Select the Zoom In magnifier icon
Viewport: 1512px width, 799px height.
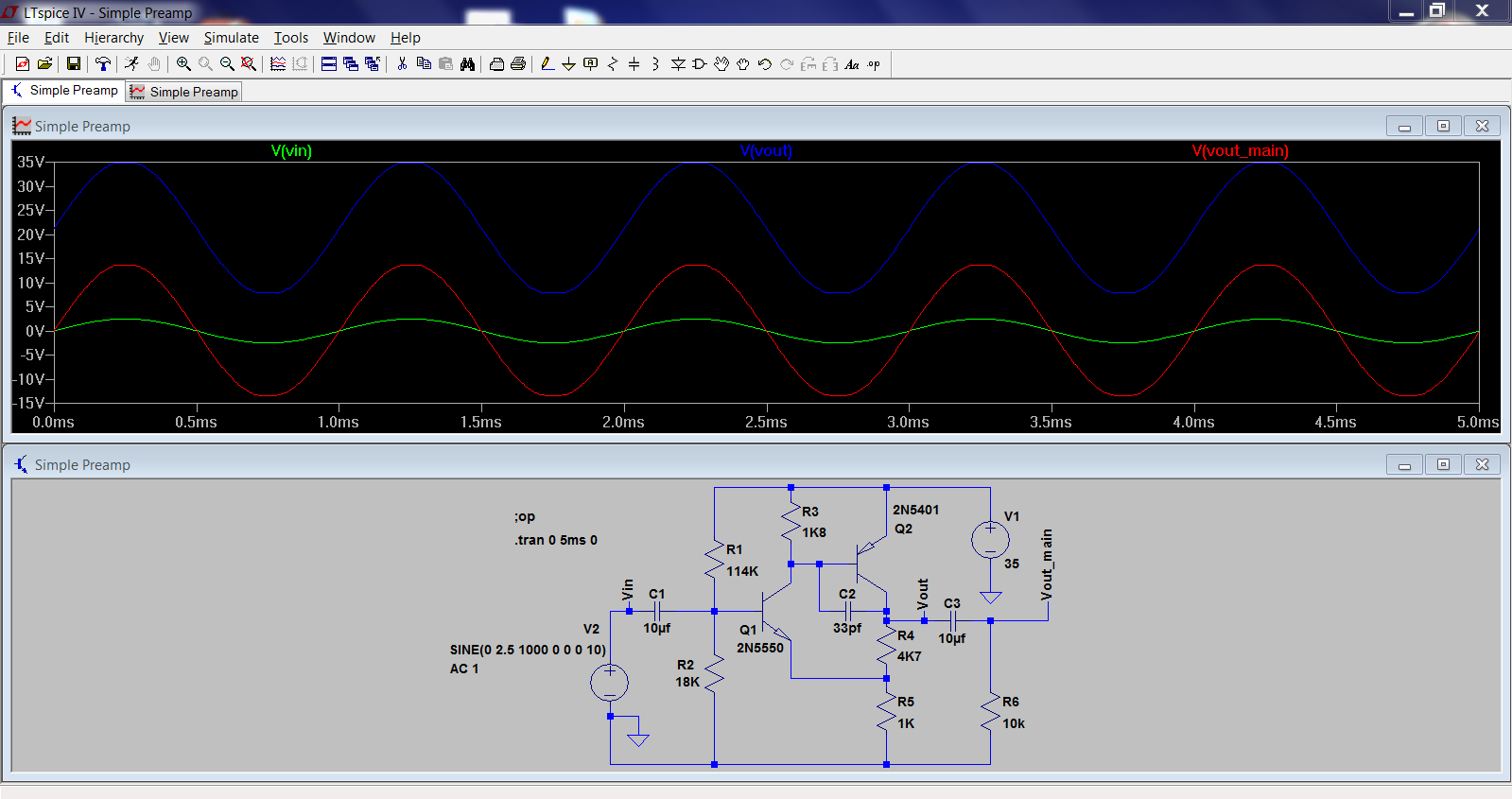(183, 63)
